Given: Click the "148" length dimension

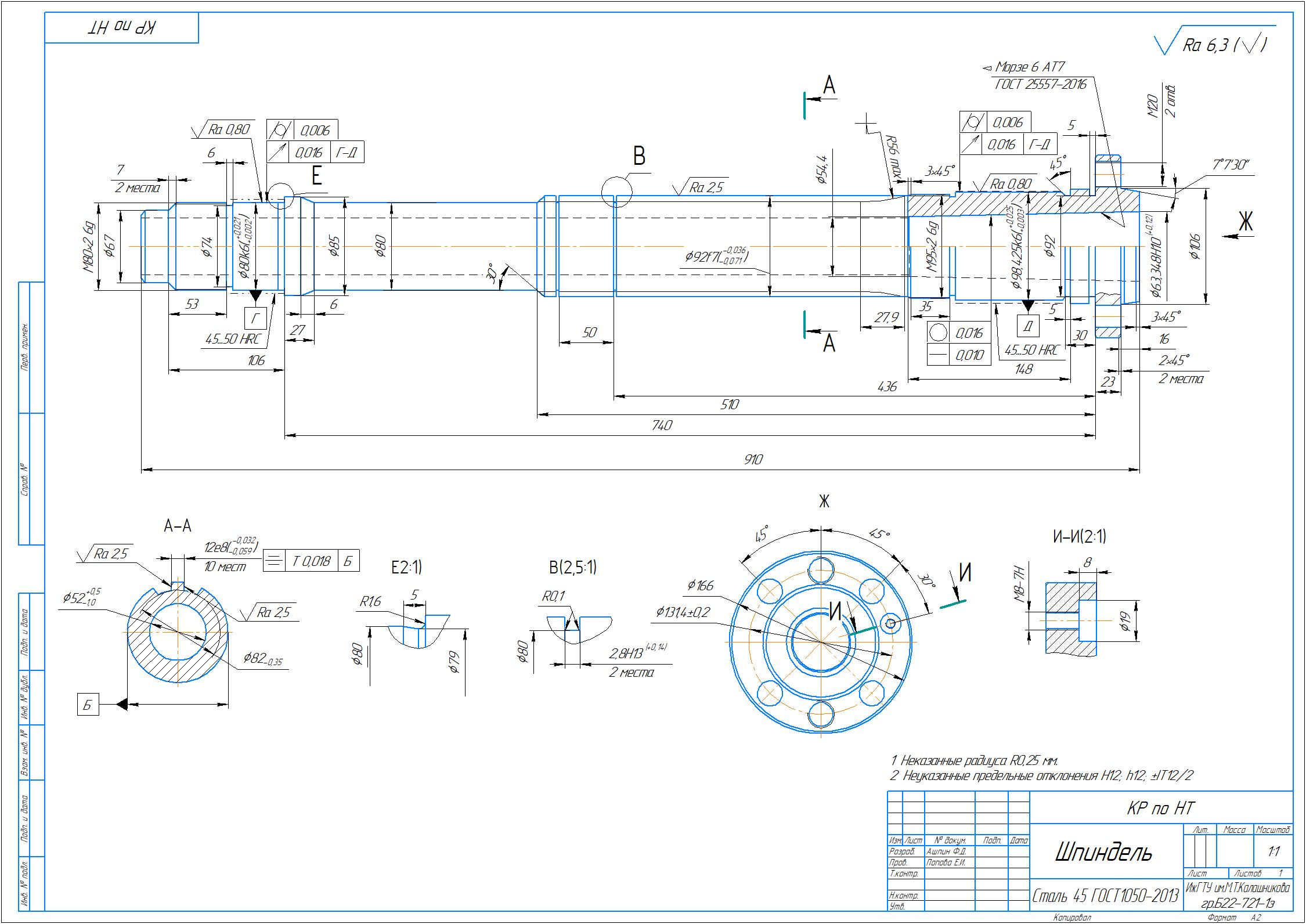Looking at the screenshot, I should [1024, 368].
